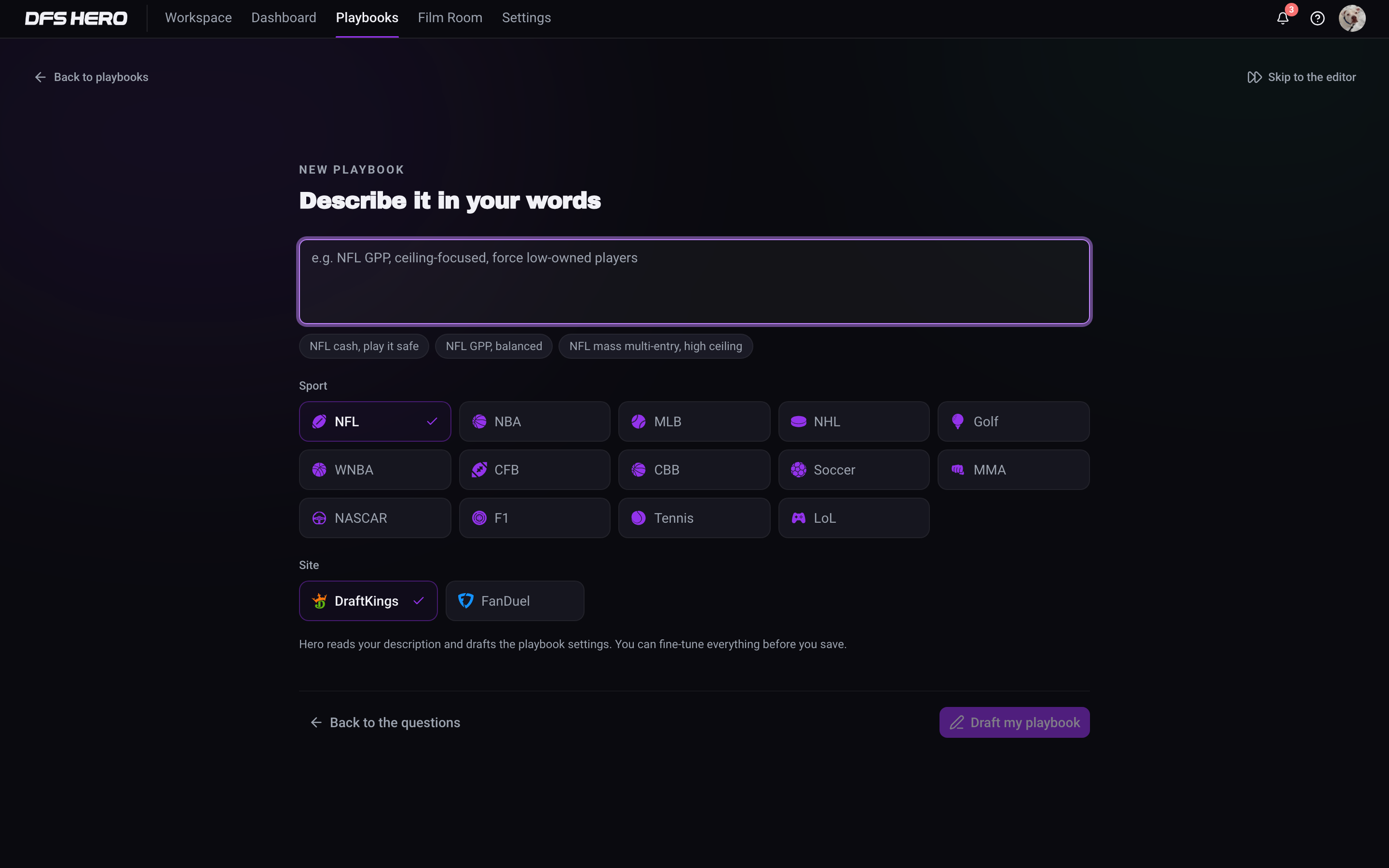Open the Settings tab

point(526,18)
